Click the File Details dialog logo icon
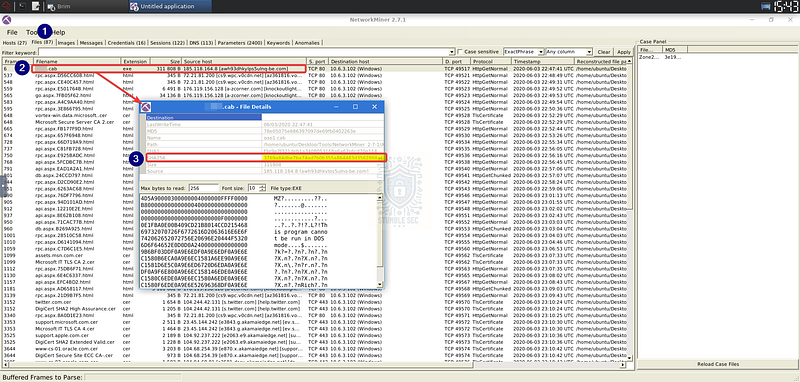This screenshot has width=800, height=382. click(146, 107)
